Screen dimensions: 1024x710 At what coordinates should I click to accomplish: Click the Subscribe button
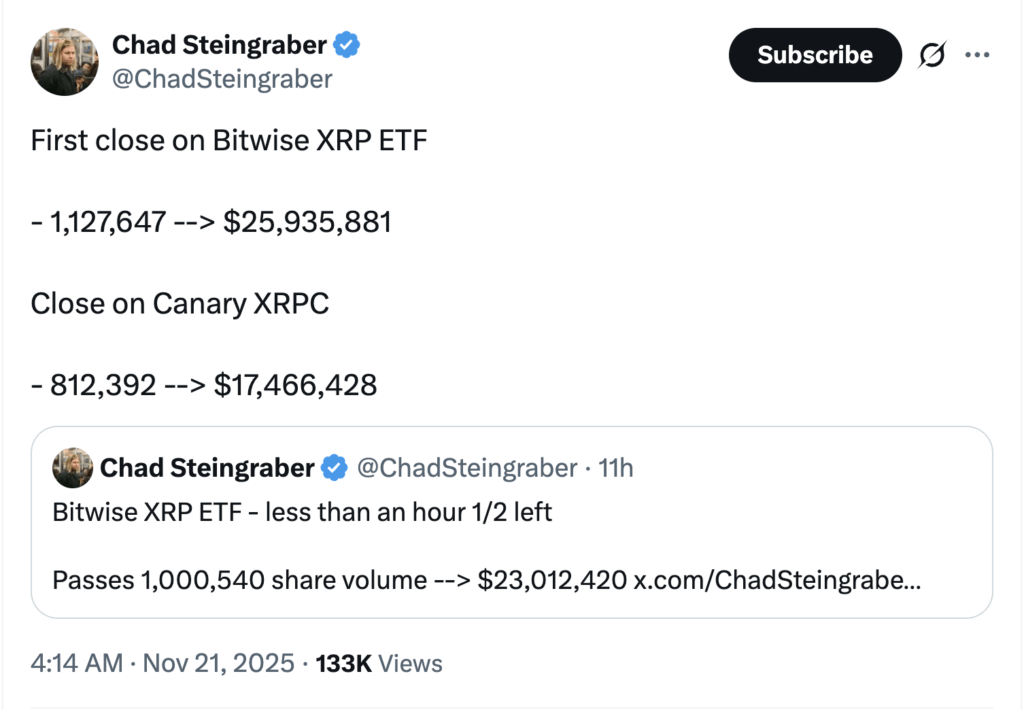814,55
